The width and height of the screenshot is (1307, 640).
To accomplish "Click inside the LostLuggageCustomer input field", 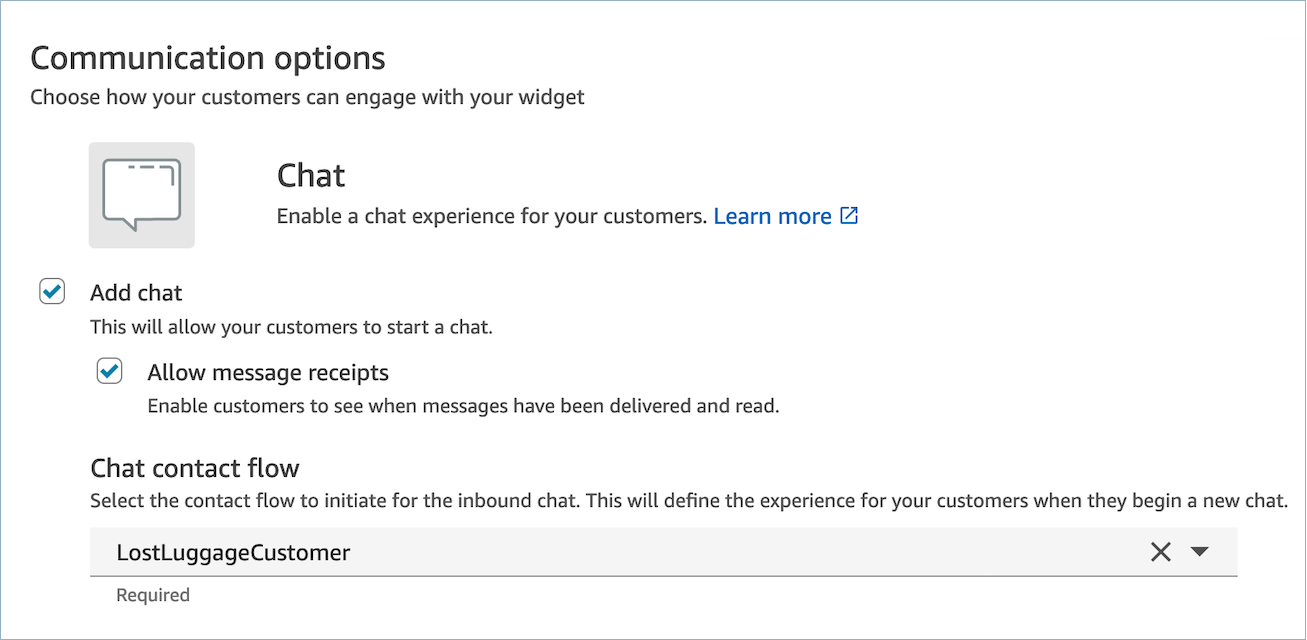I will 500,551.
